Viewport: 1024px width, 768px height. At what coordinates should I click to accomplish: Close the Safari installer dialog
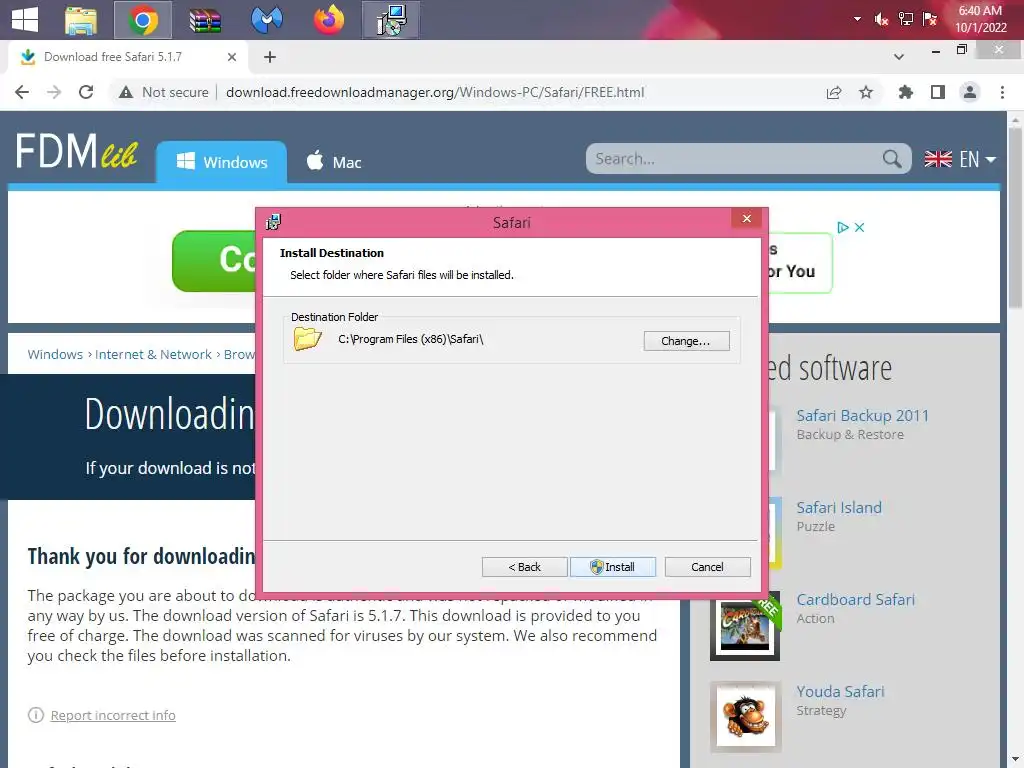point(746,218)
